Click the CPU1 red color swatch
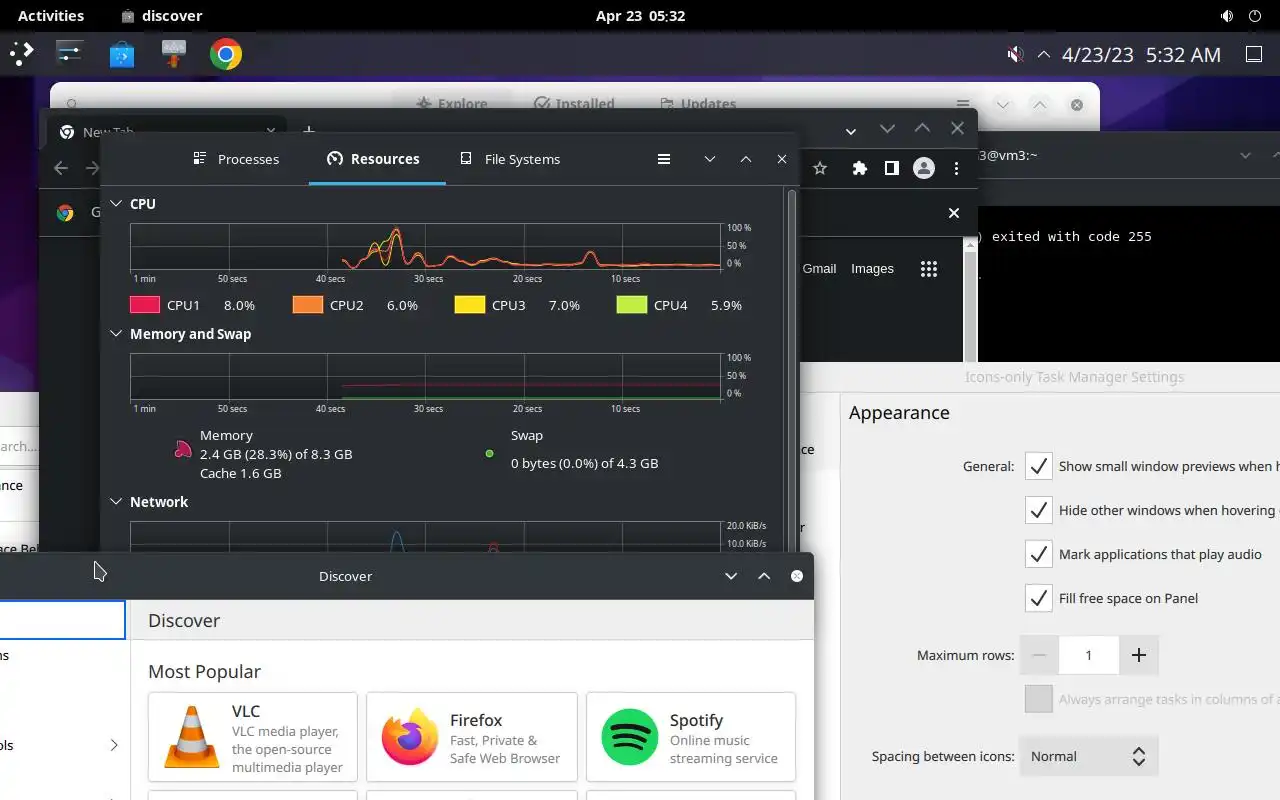 point(145,305)
